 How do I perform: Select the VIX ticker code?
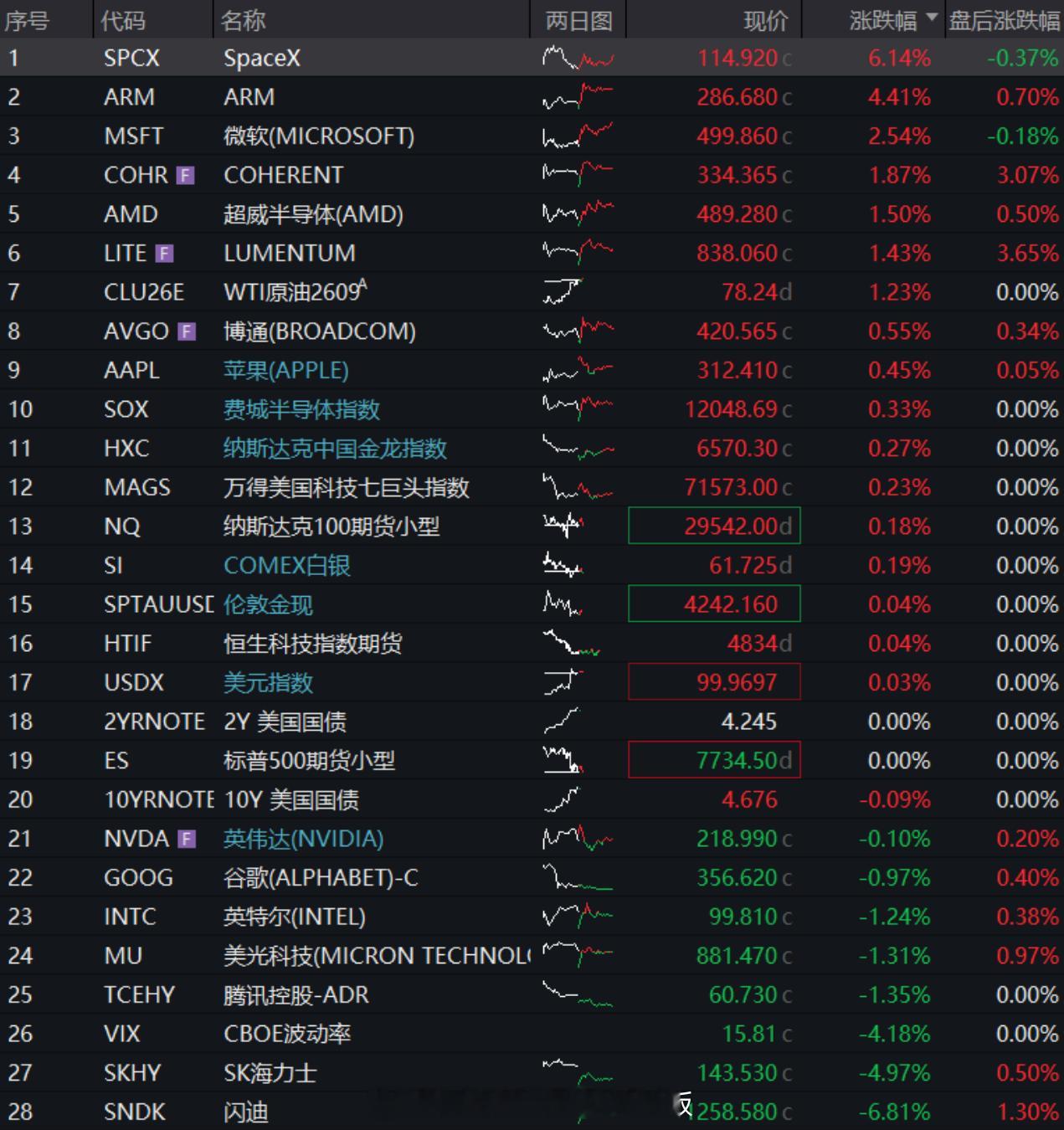coord(121,1034)
